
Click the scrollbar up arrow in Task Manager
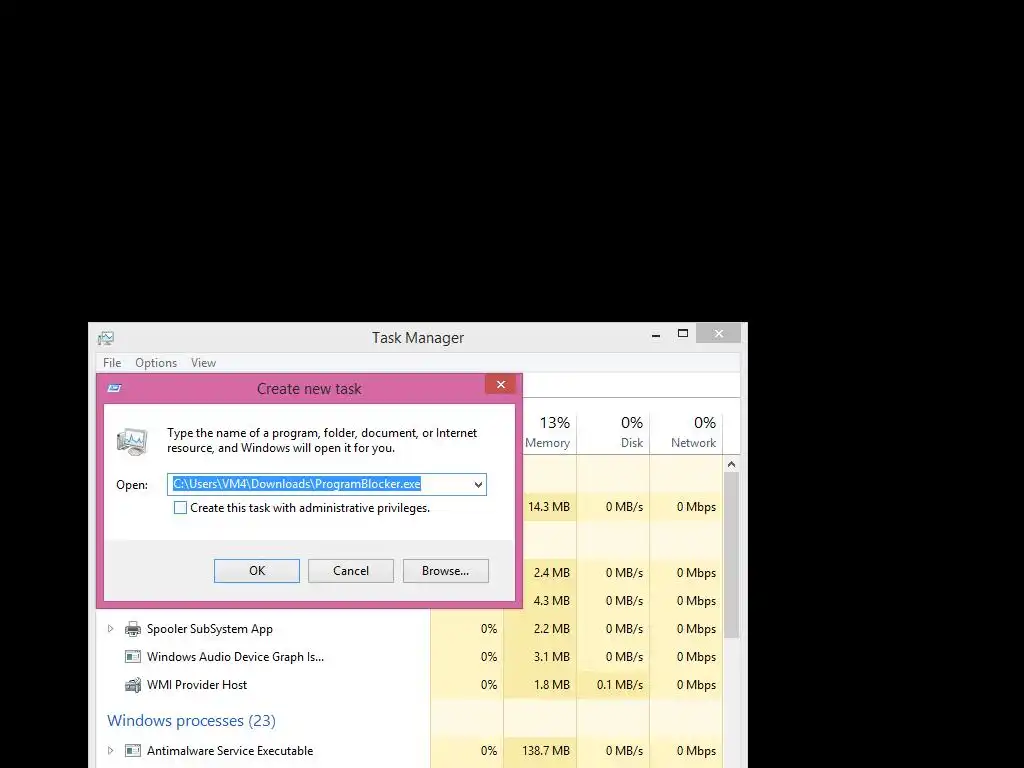pyautogui.click(x=731, y=464)
